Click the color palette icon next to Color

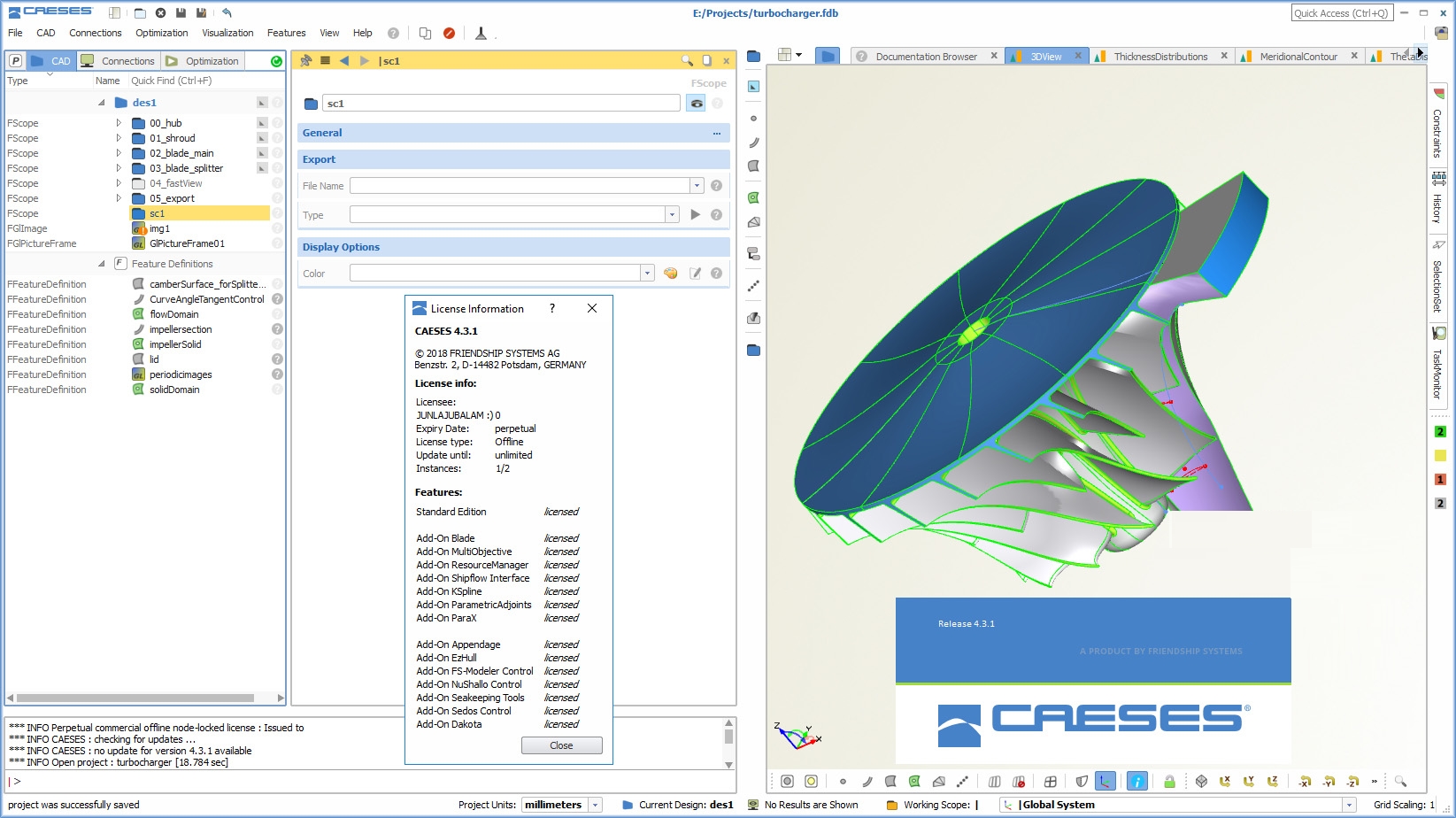671,274
